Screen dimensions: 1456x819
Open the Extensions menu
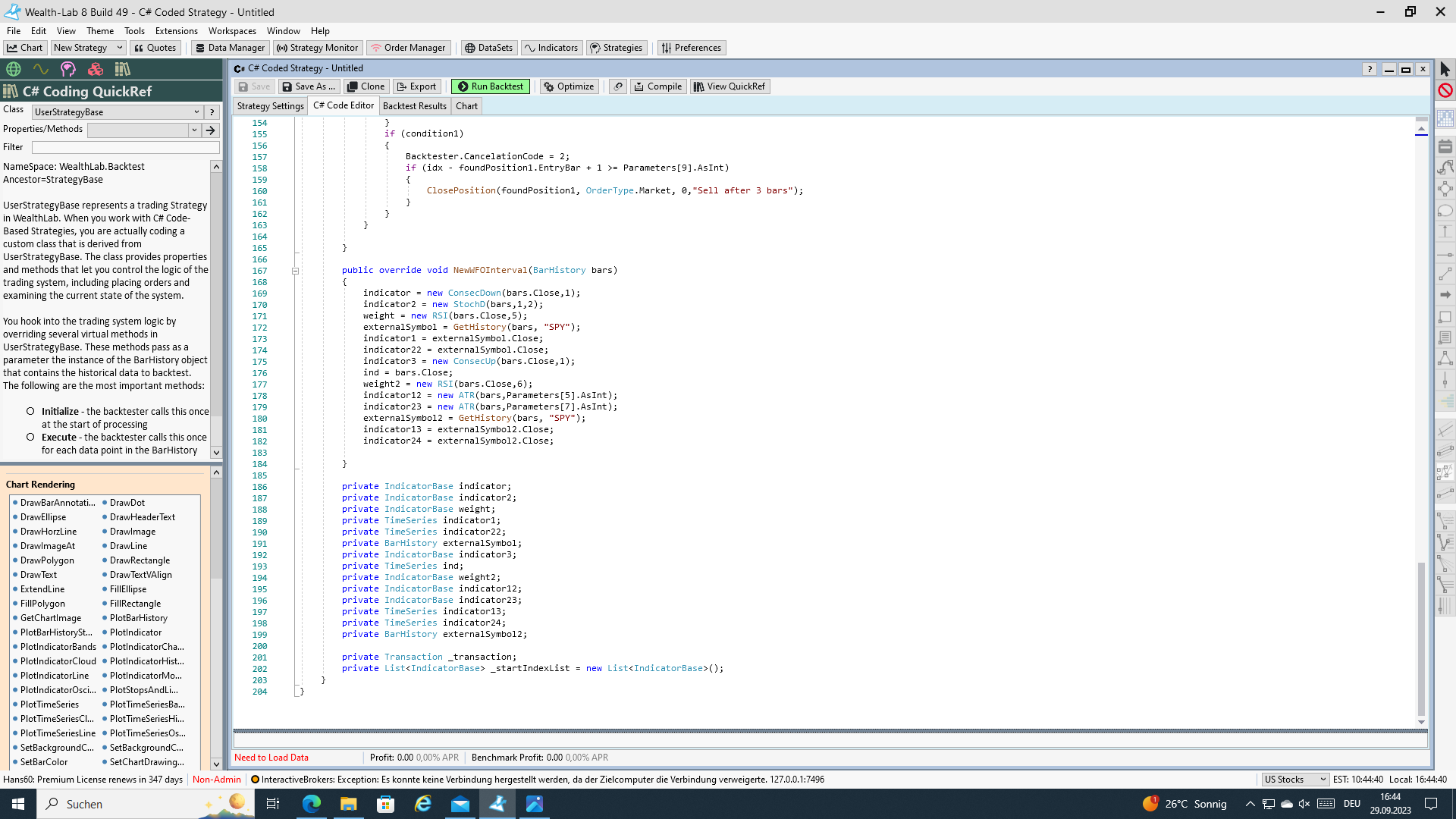pyautogui.click(x=176, y=31)
